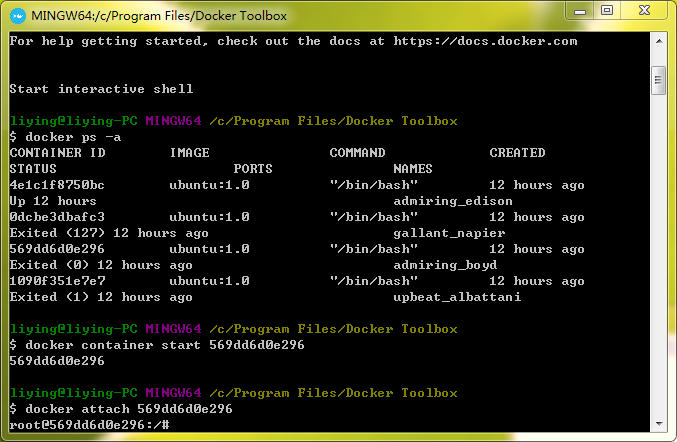Click the 'Up 12 hours' status text
Viewport: 677px width, 442px height.
point(53,201)
